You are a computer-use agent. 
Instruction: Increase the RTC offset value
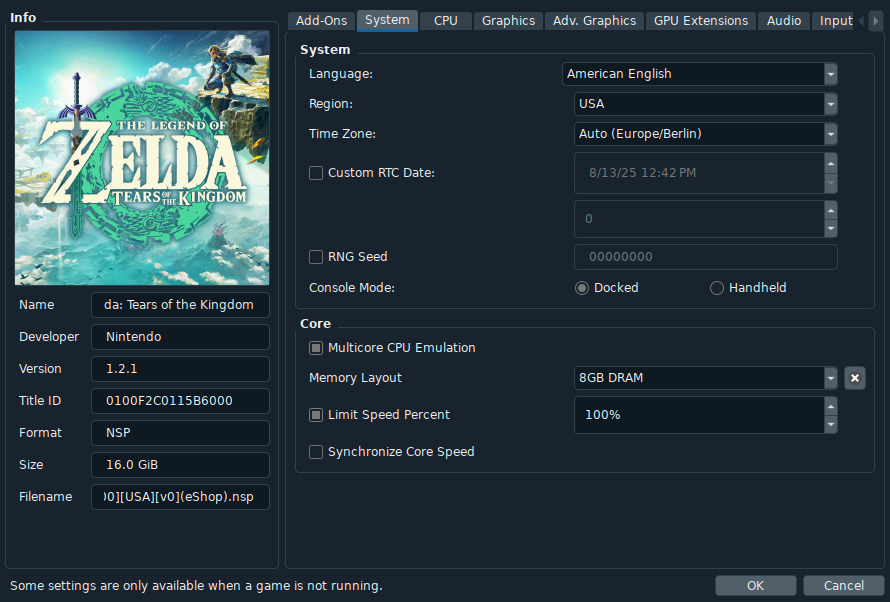point(830,210)
